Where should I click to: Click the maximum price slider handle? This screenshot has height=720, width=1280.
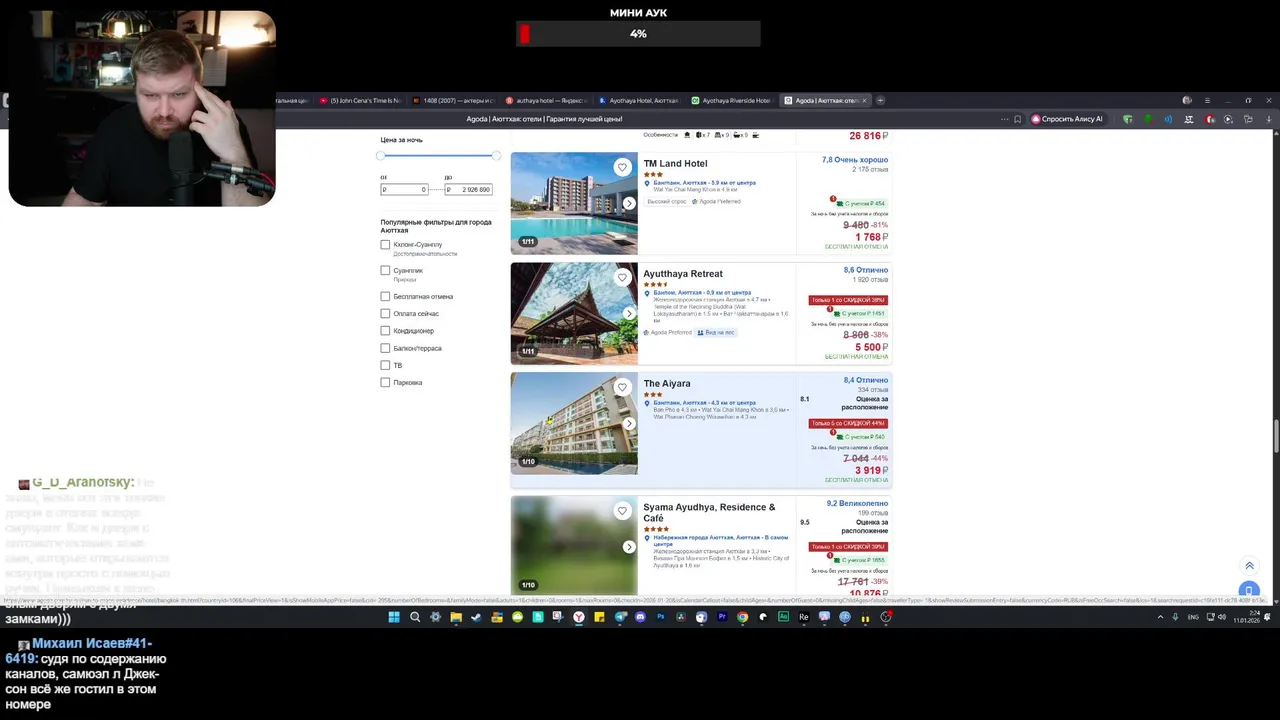(496, 155)
